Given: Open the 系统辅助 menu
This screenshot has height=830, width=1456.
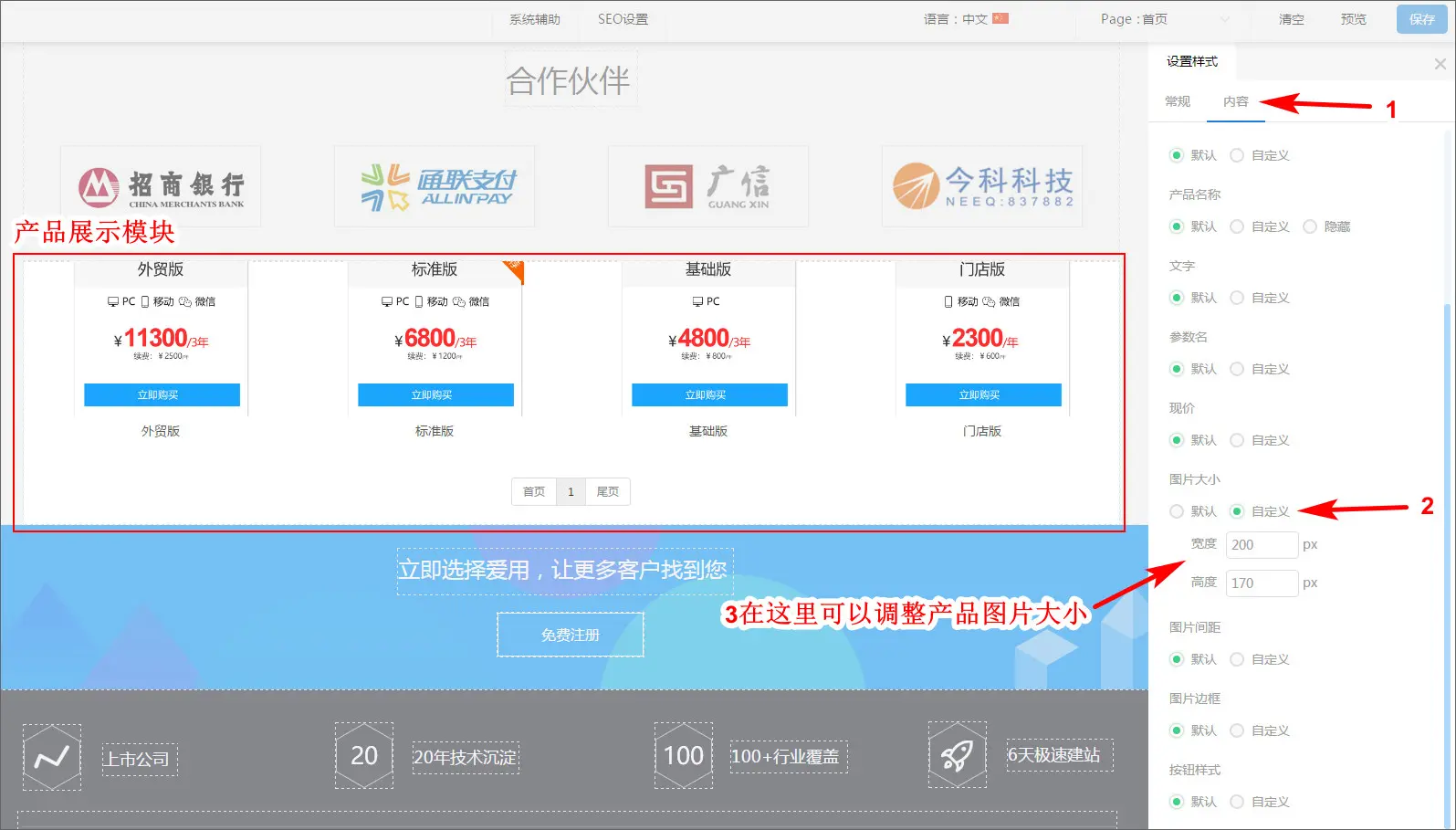Looking at the screenshot, I should point(534,19).
